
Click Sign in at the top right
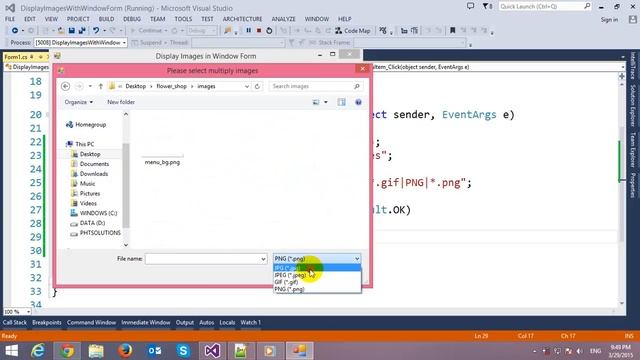tap(609, 20)
